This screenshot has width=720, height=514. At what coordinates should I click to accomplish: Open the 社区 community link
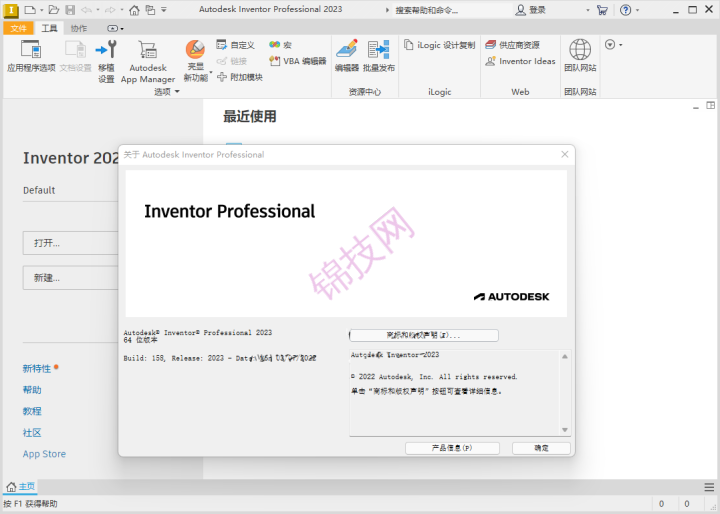32,433
